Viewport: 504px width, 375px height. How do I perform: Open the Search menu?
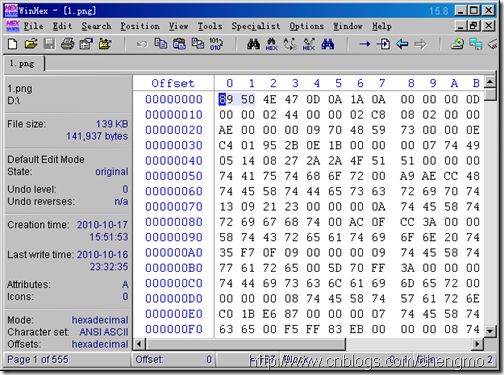[96, 26]
